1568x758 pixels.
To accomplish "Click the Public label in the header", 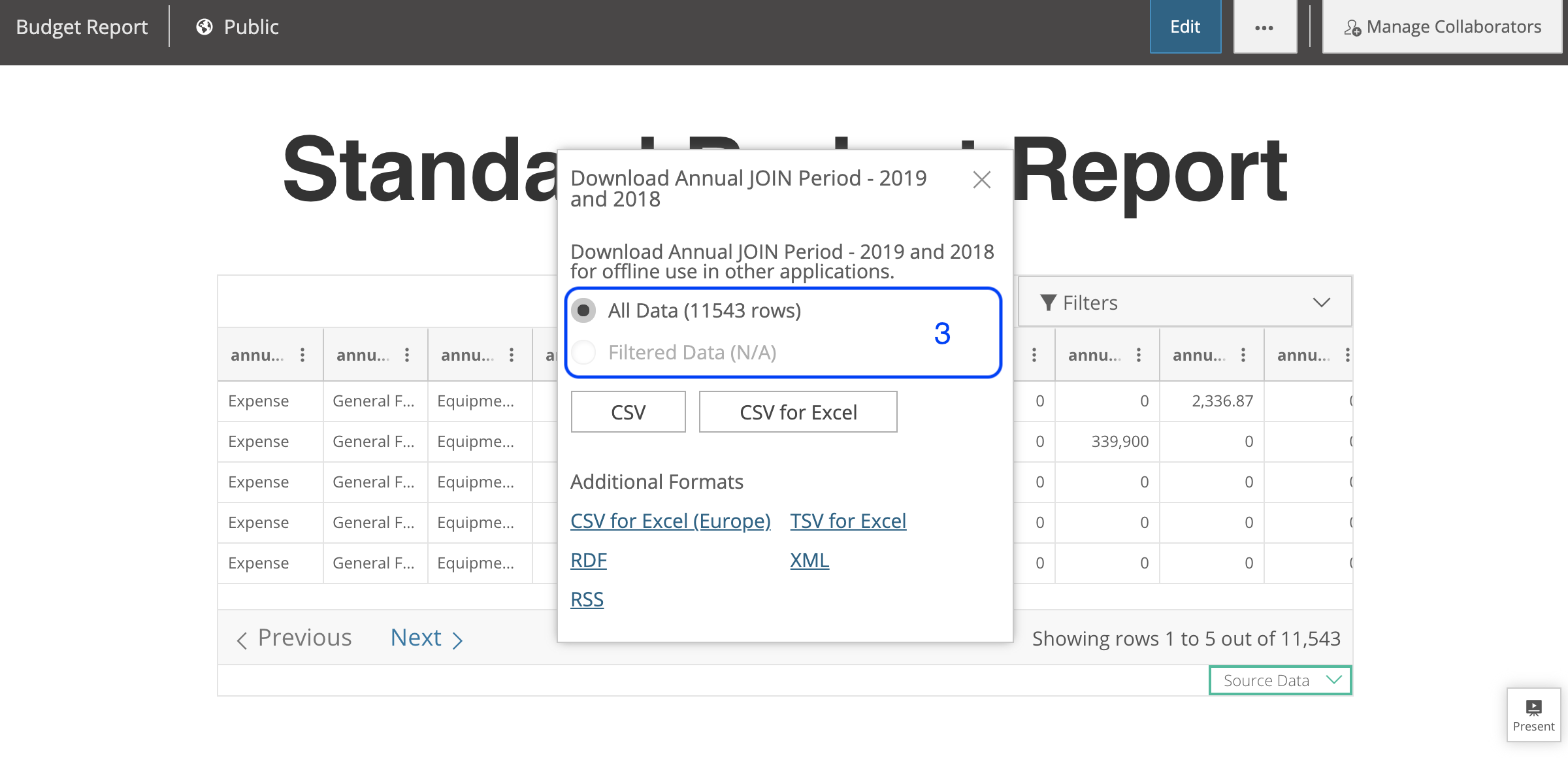I will coord(251,27).
